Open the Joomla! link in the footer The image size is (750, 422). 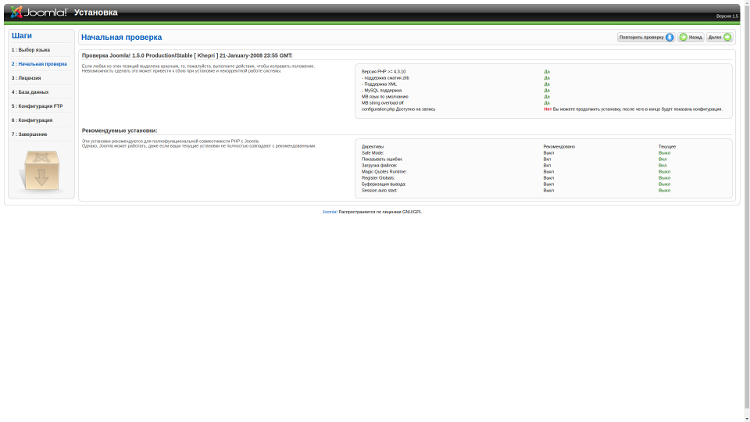tap(330, 211)
